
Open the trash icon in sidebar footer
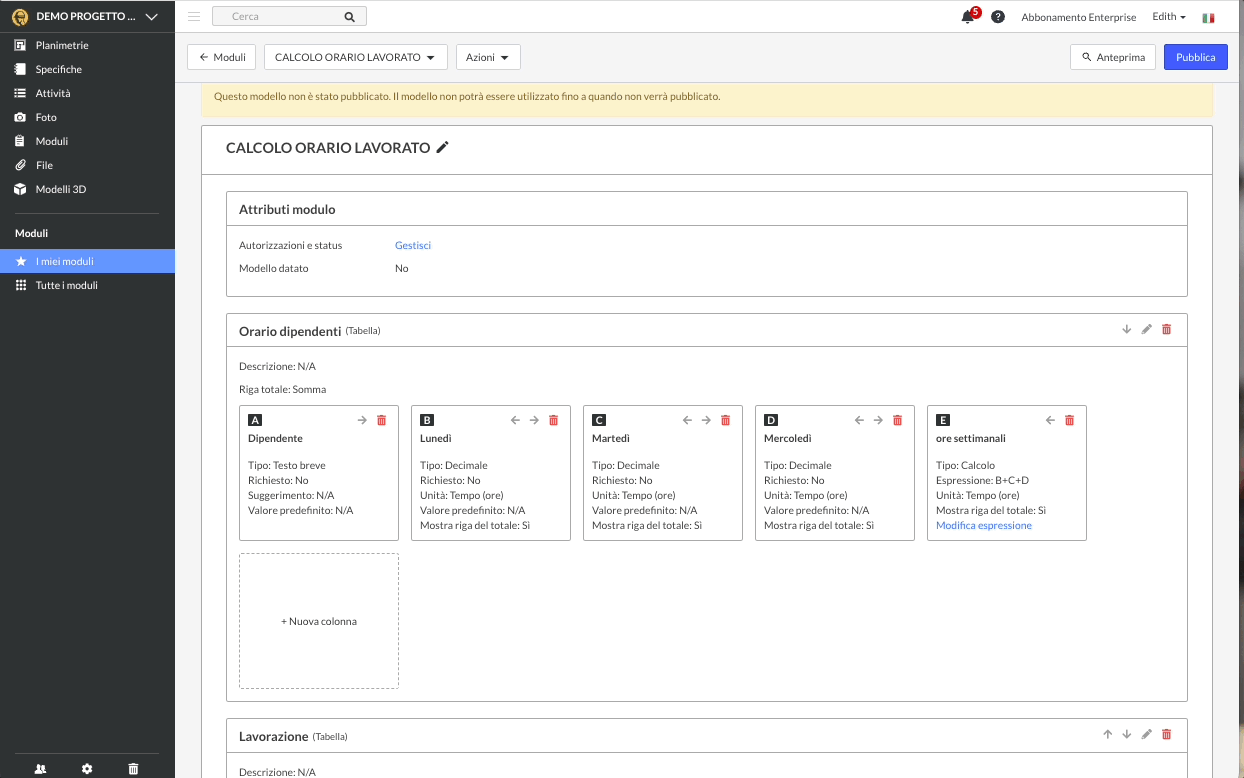tap(134, 768)
